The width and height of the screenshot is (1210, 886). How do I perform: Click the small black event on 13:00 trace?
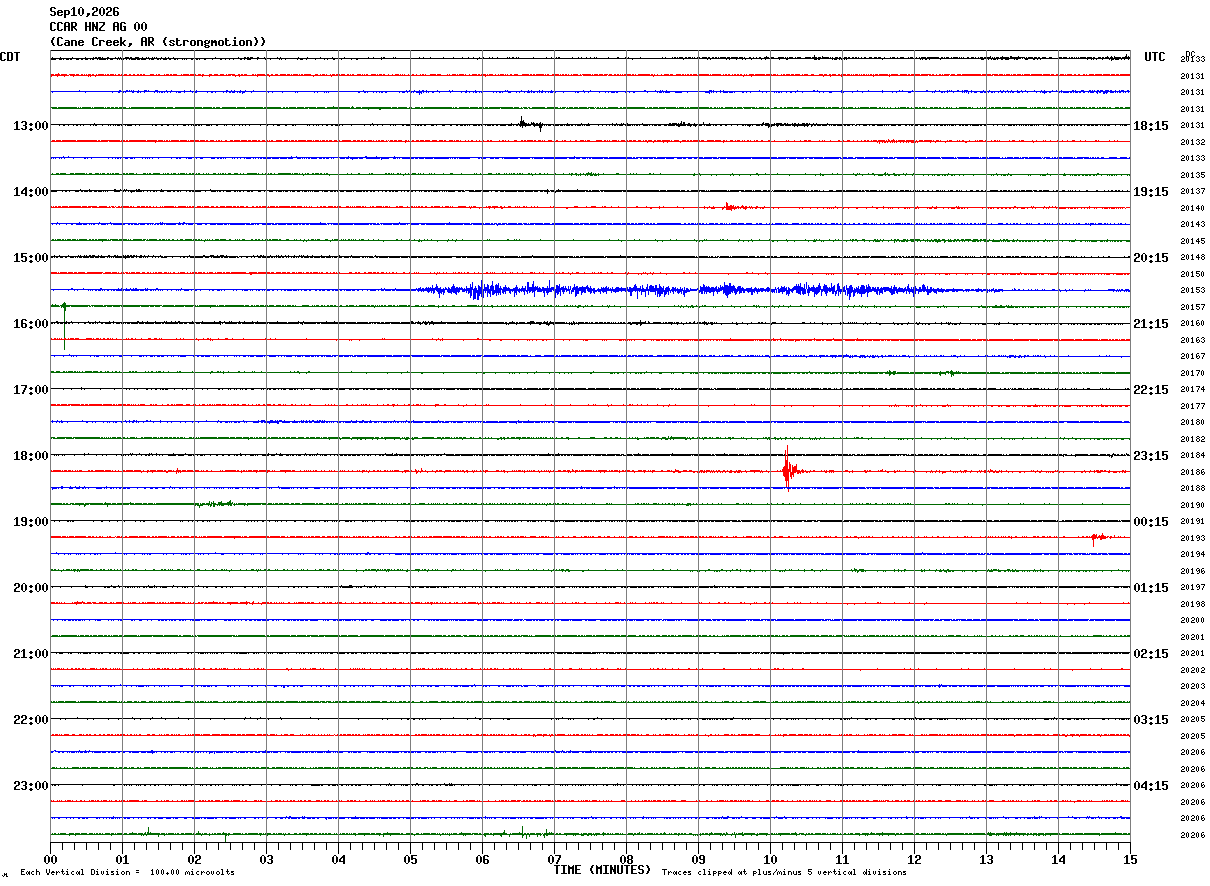click(530, 124)
